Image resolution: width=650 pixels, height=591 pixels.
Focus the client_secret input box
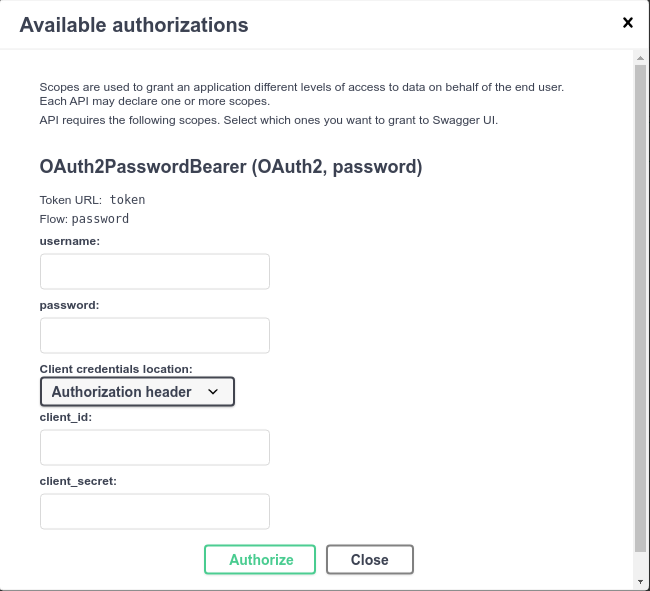pos(155,512)
